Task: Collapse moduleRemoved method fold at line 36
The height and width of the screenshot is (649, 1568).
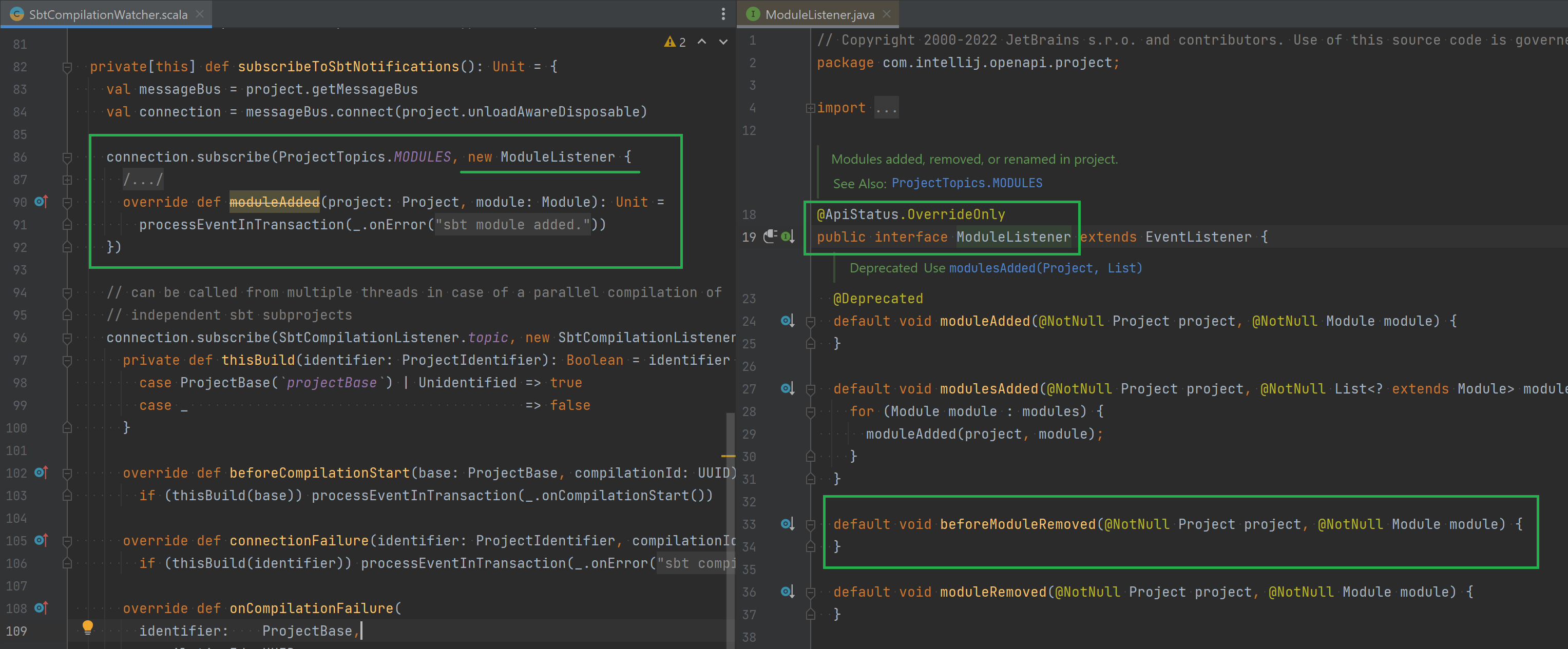Action: [x=810, y=592]
